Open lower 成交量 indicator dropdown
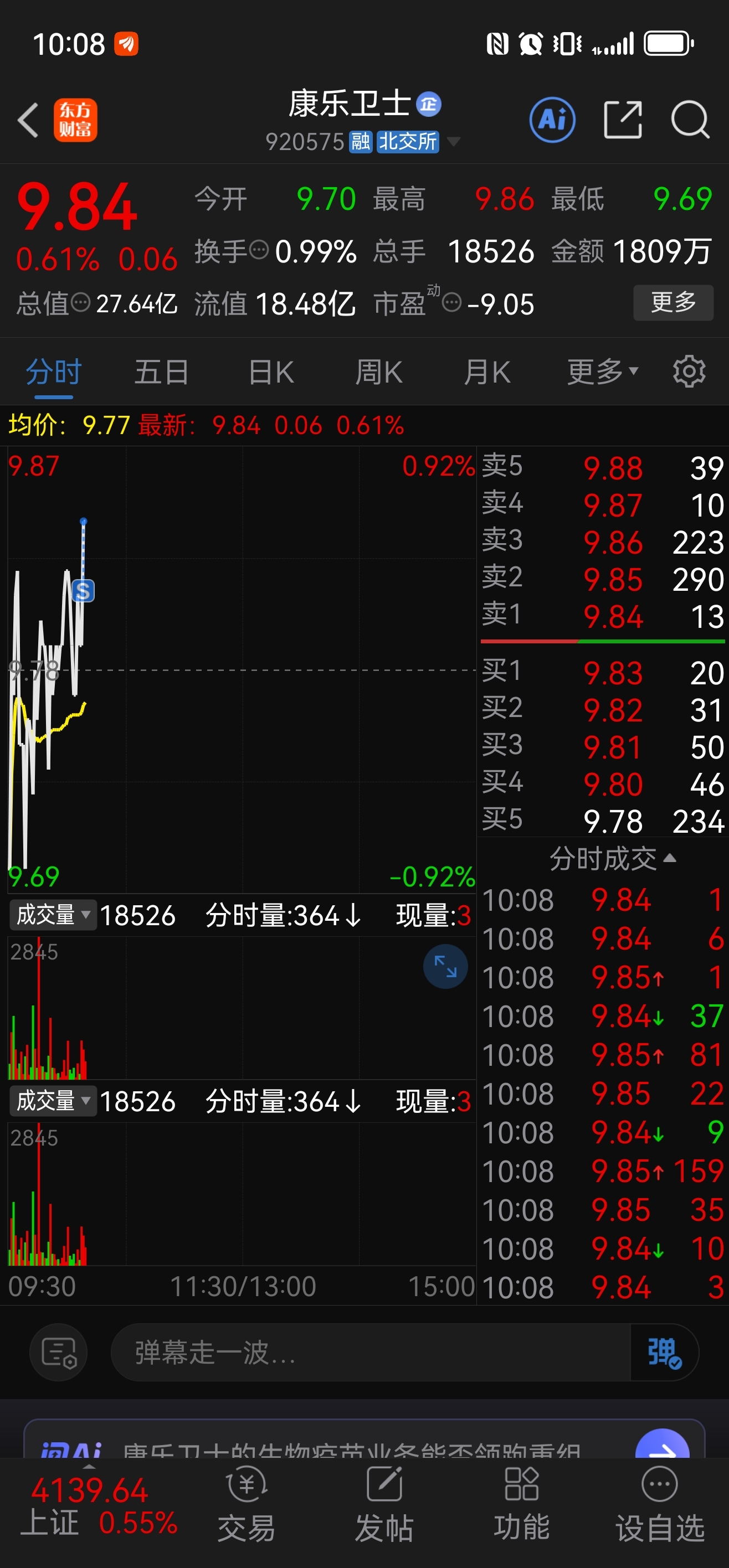The height and width of the screenshot is (1568, 729). click(53, 1101)
